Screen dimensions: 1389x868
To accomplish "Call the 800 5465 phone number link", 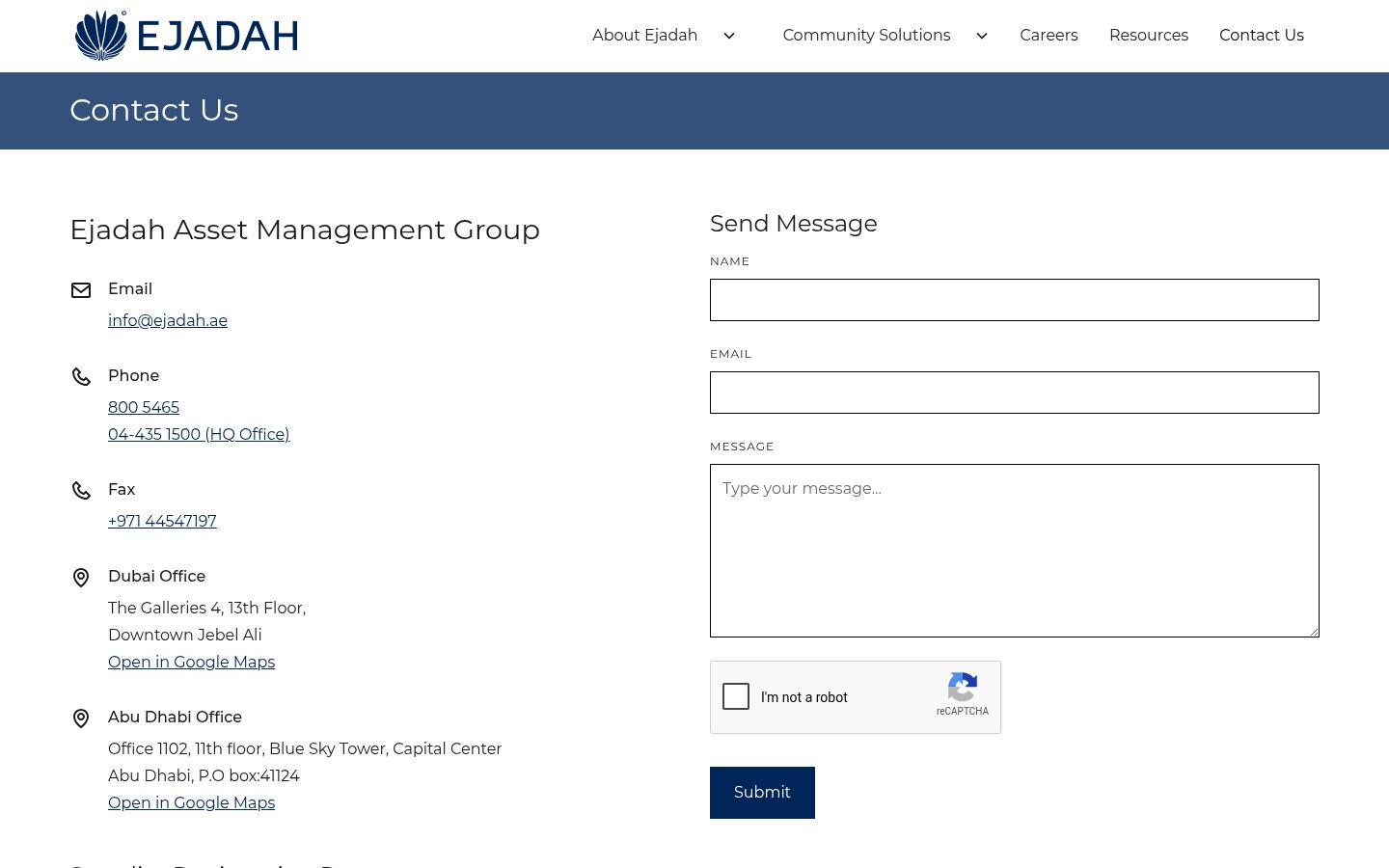I will click(144, 407).
